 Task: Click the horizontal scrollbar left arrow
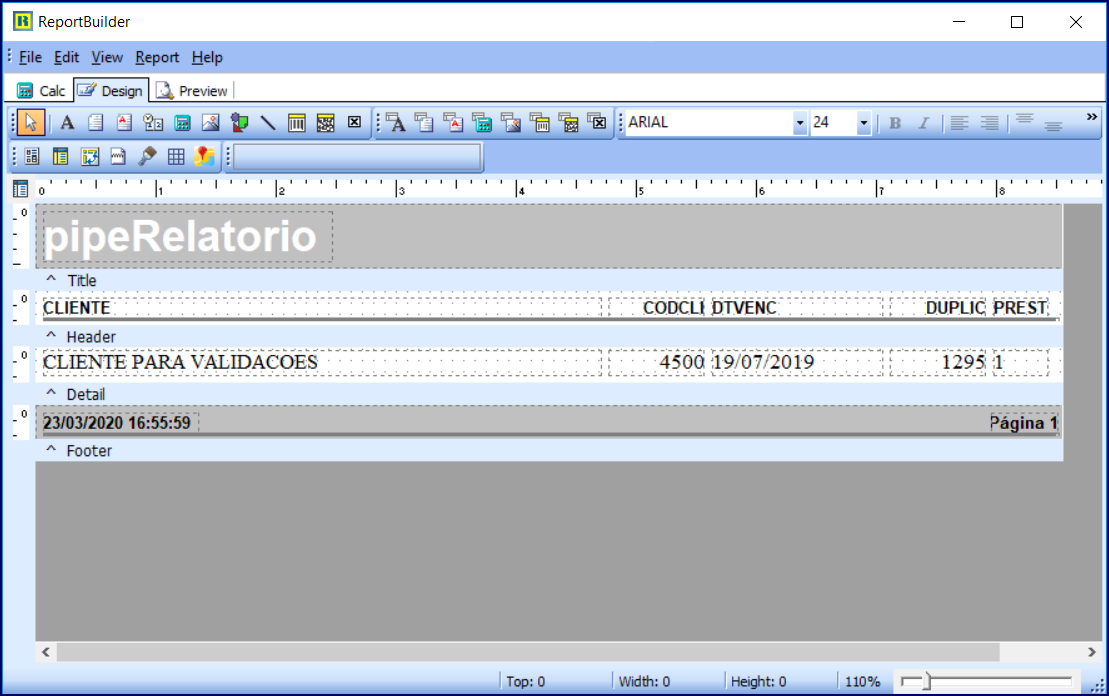[46, 652]
